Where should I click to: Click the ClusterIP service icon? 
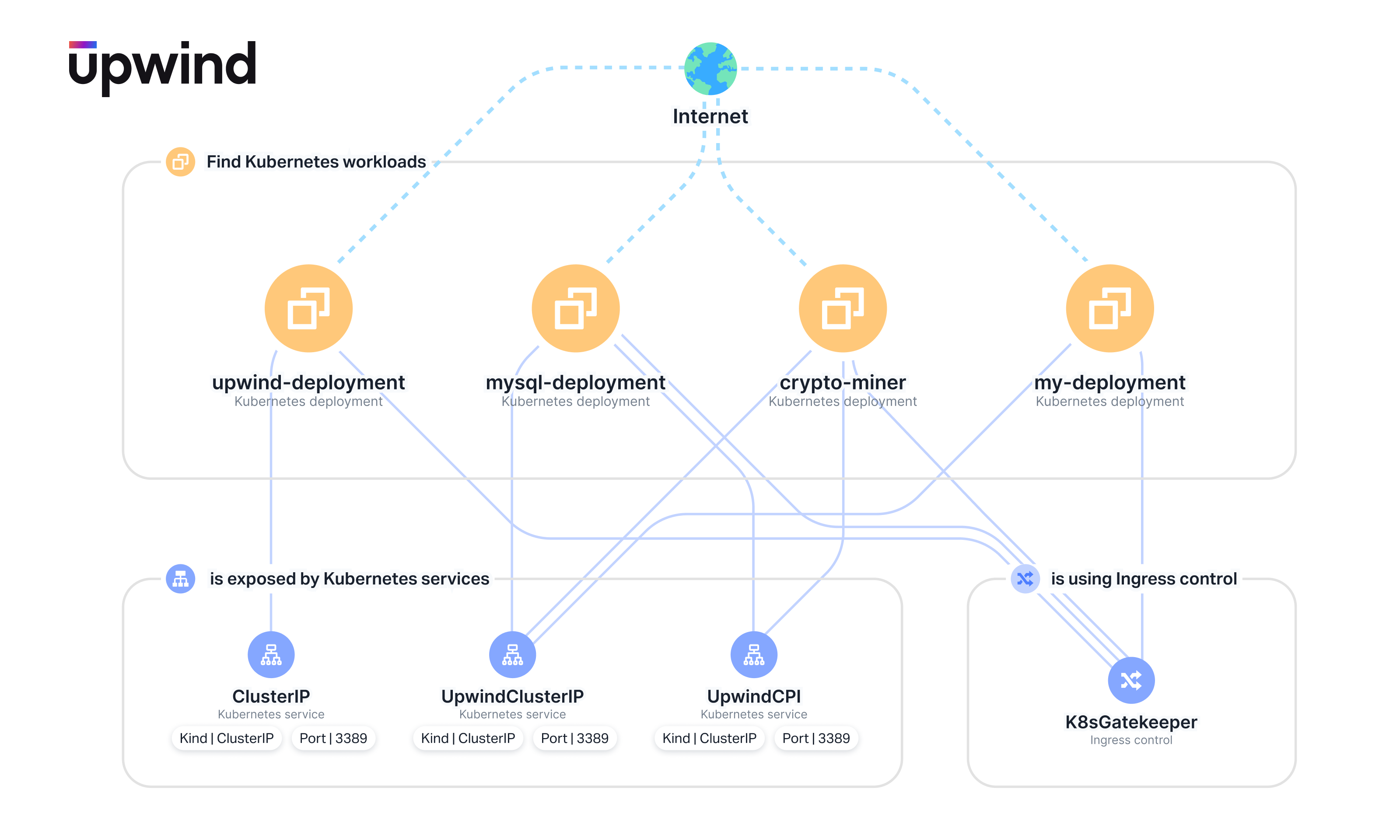click(x=271, y=654)
